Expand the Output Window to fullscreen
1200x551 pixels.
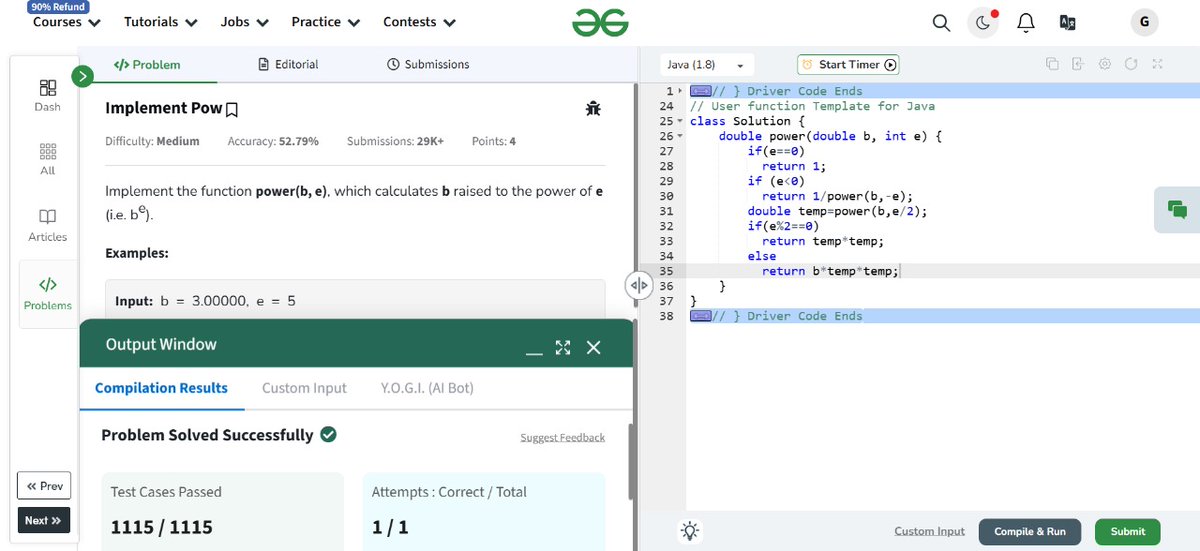click(x=563, y=347)
